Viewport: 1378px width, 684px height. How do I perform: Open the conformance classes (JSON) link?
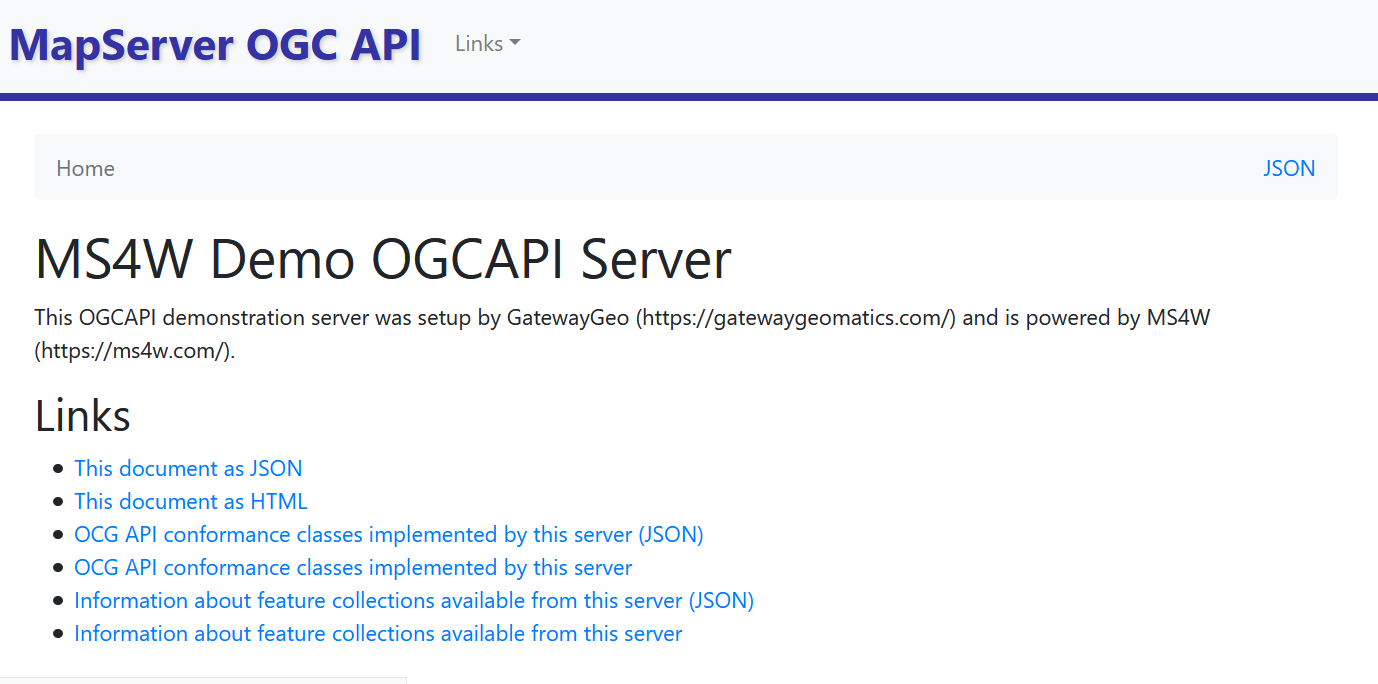click(x=389, y=534)
